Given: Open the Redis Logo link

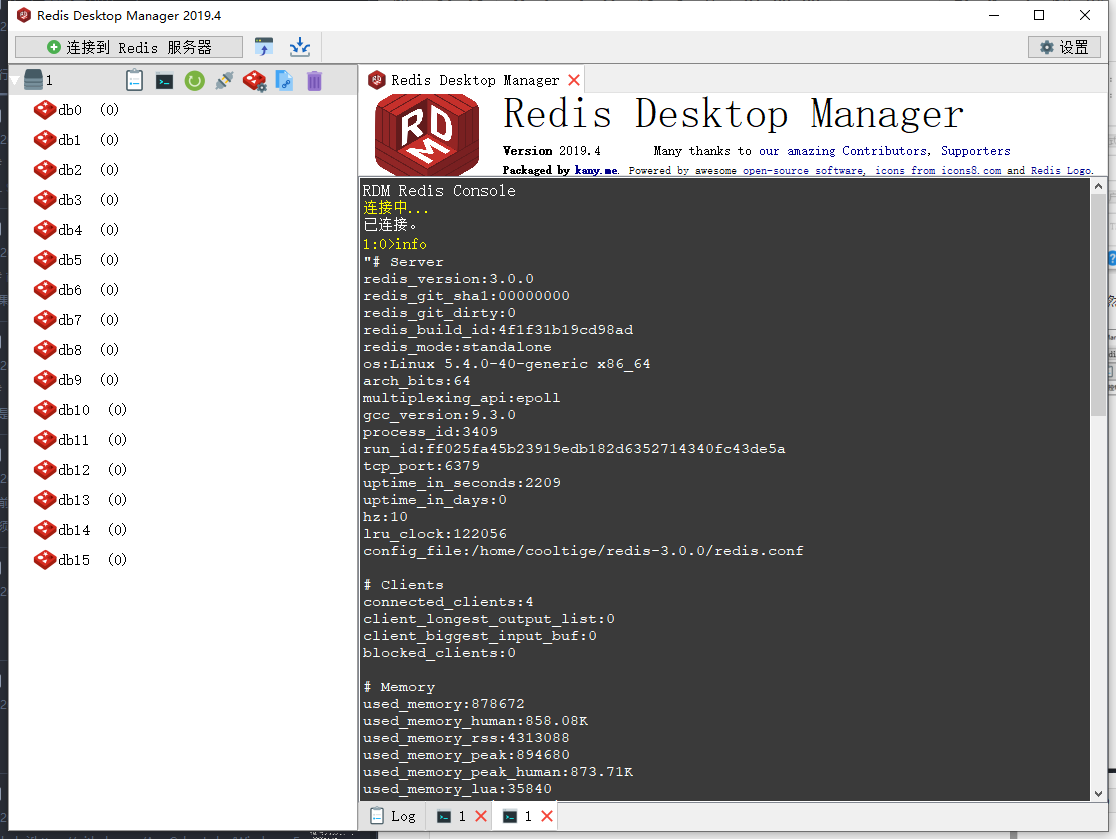Looking at the screenshot, I should pos(1061,170).
